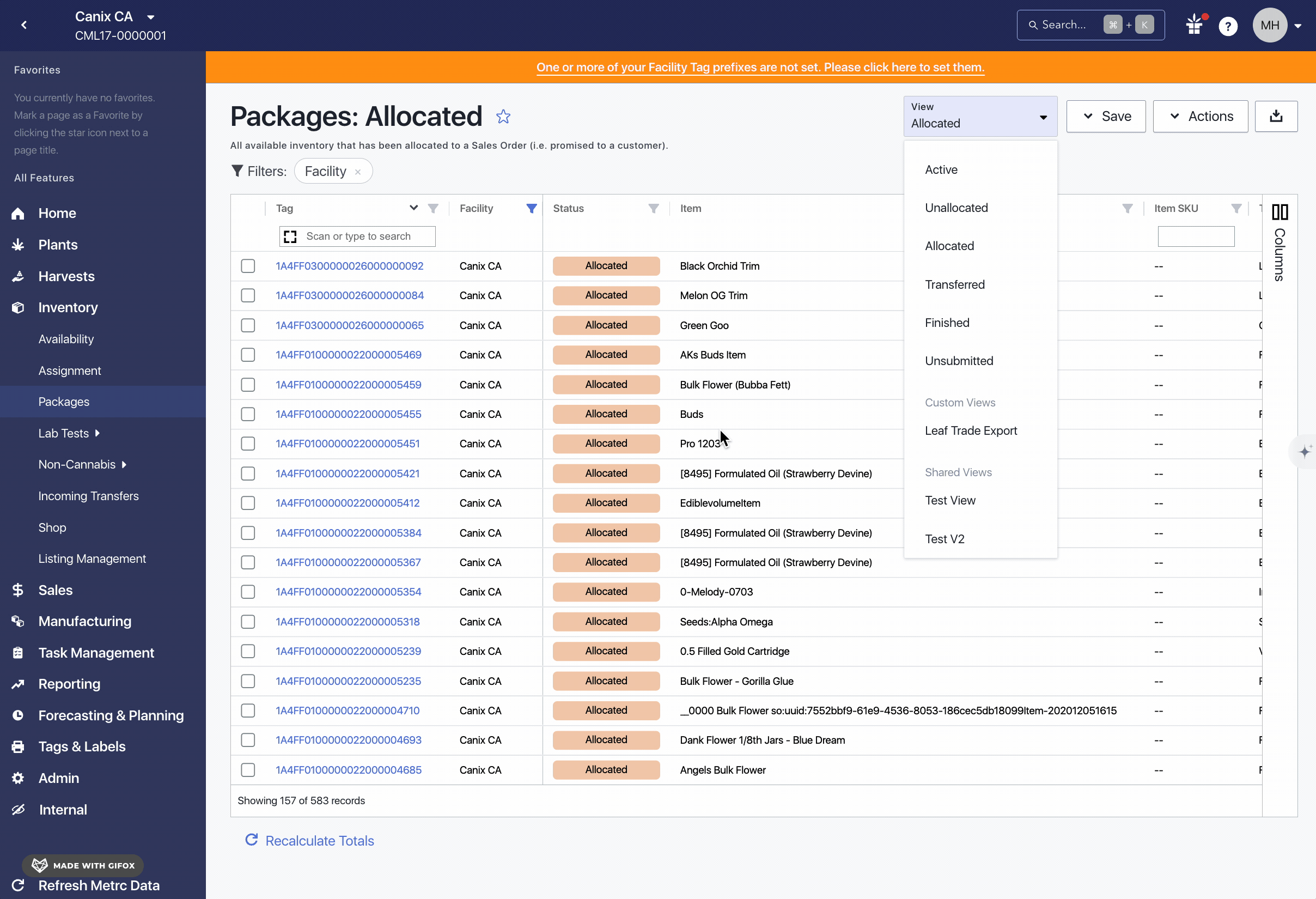1316x899 pixels.
Task: Check the checkbox for Black Orchid Trim row
Action: 247,266
